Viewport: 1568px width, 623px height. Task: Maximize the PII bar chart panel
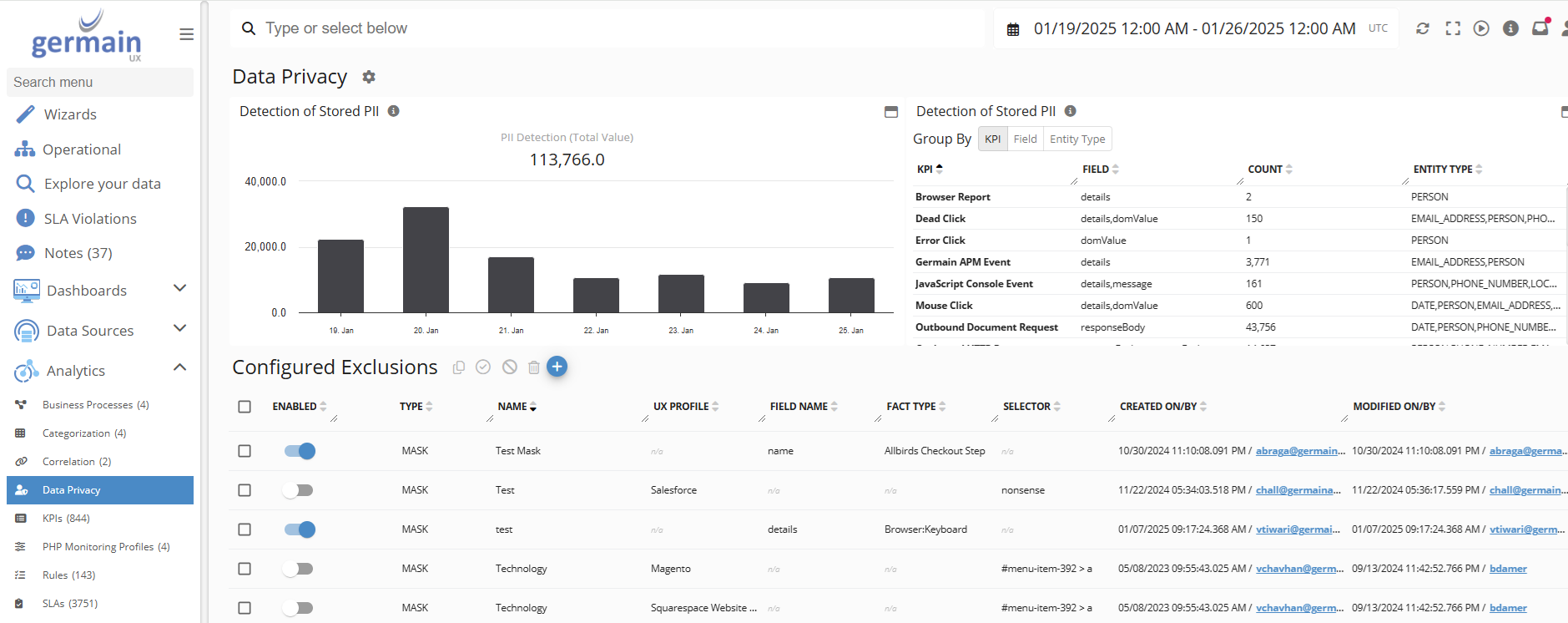[891, 112]
